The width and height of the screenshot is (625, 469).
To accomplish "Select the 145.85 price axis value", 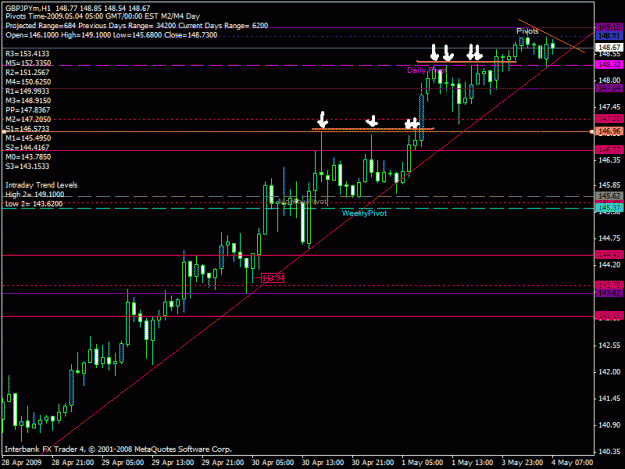I will pos(609,185).
